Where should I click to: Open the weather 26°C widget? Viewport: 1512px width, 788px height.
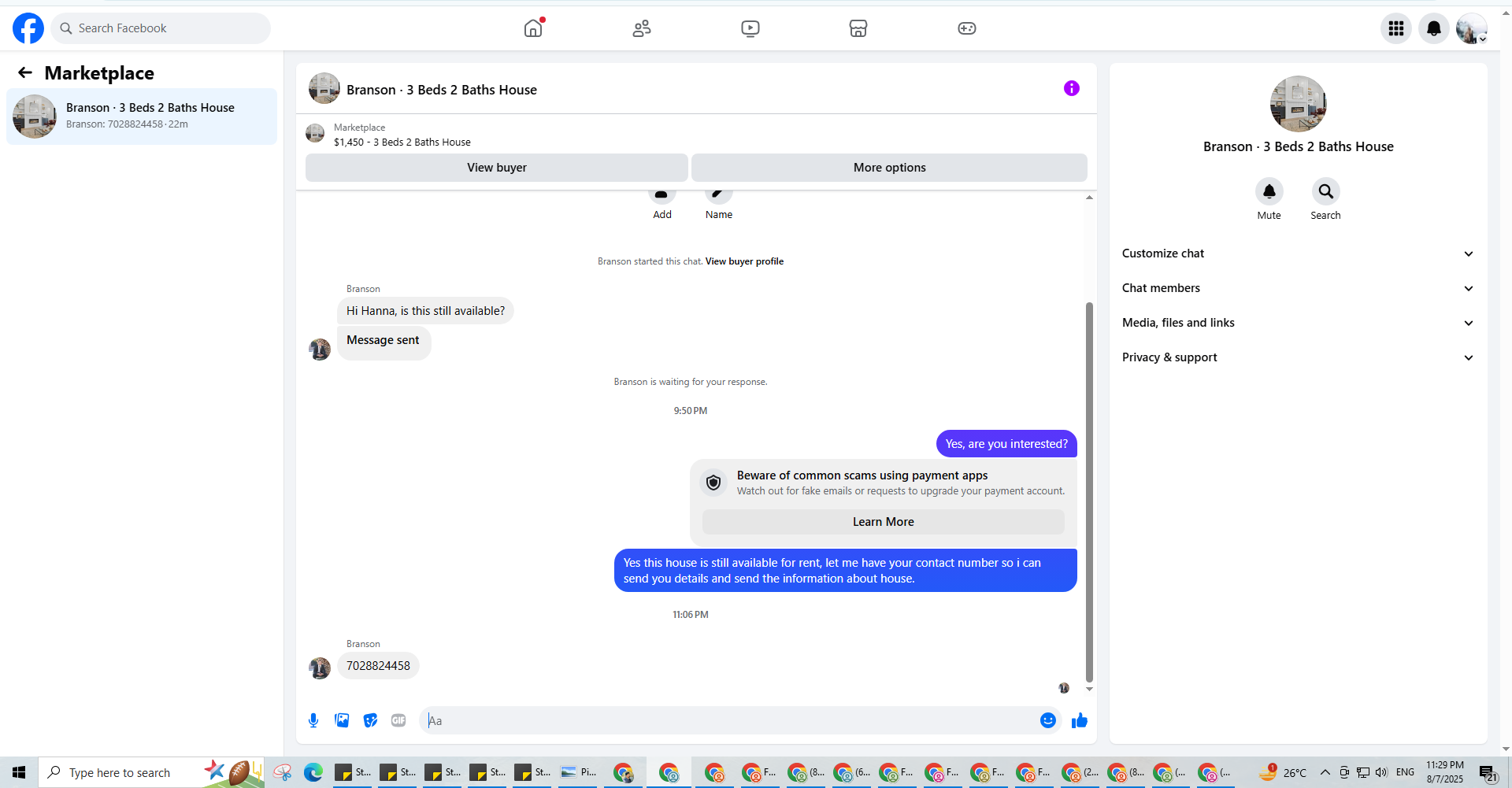click(1284, 772)
